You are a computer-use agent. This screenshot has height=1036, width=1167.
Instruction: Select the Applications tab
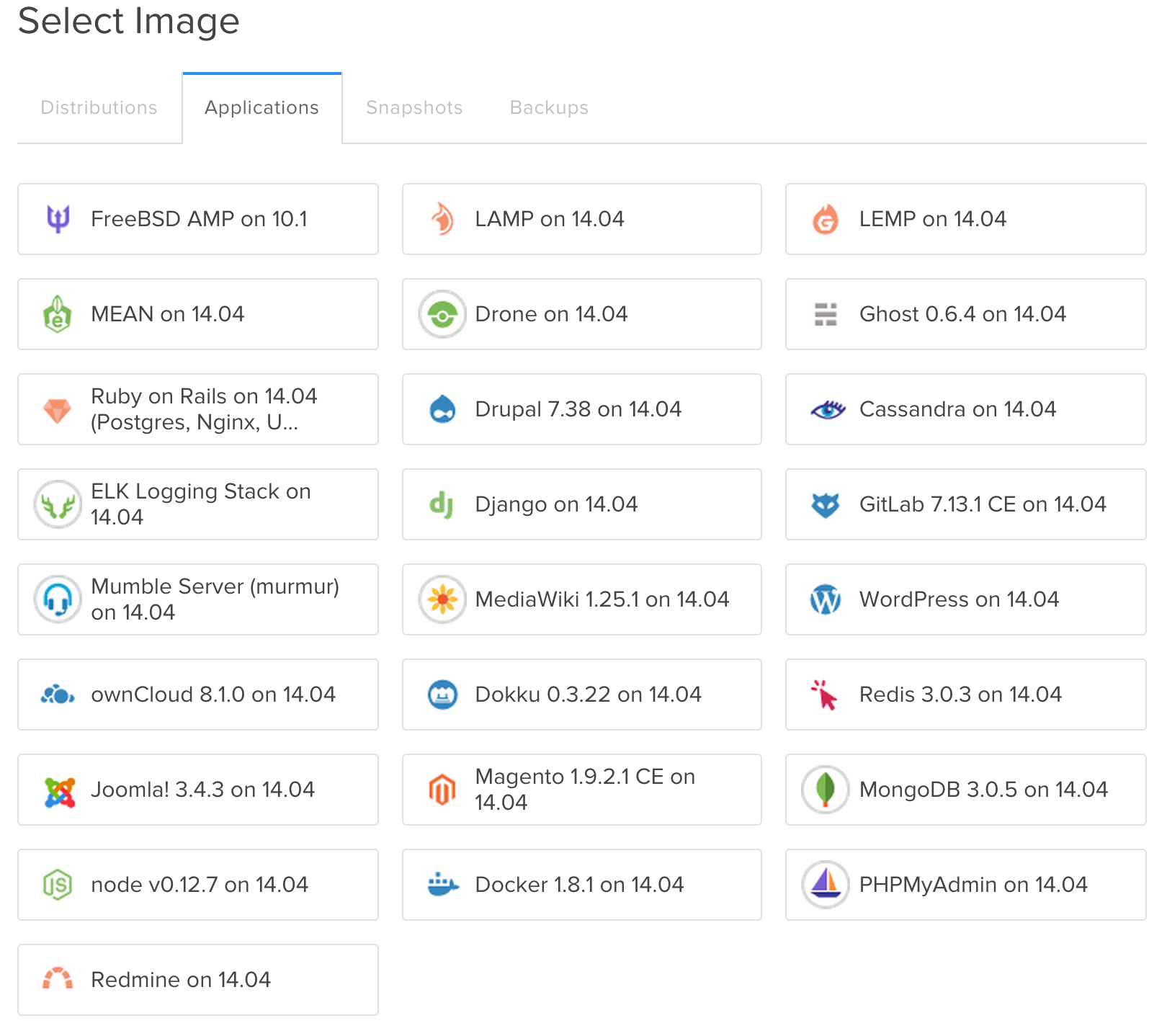click(262, 108)
